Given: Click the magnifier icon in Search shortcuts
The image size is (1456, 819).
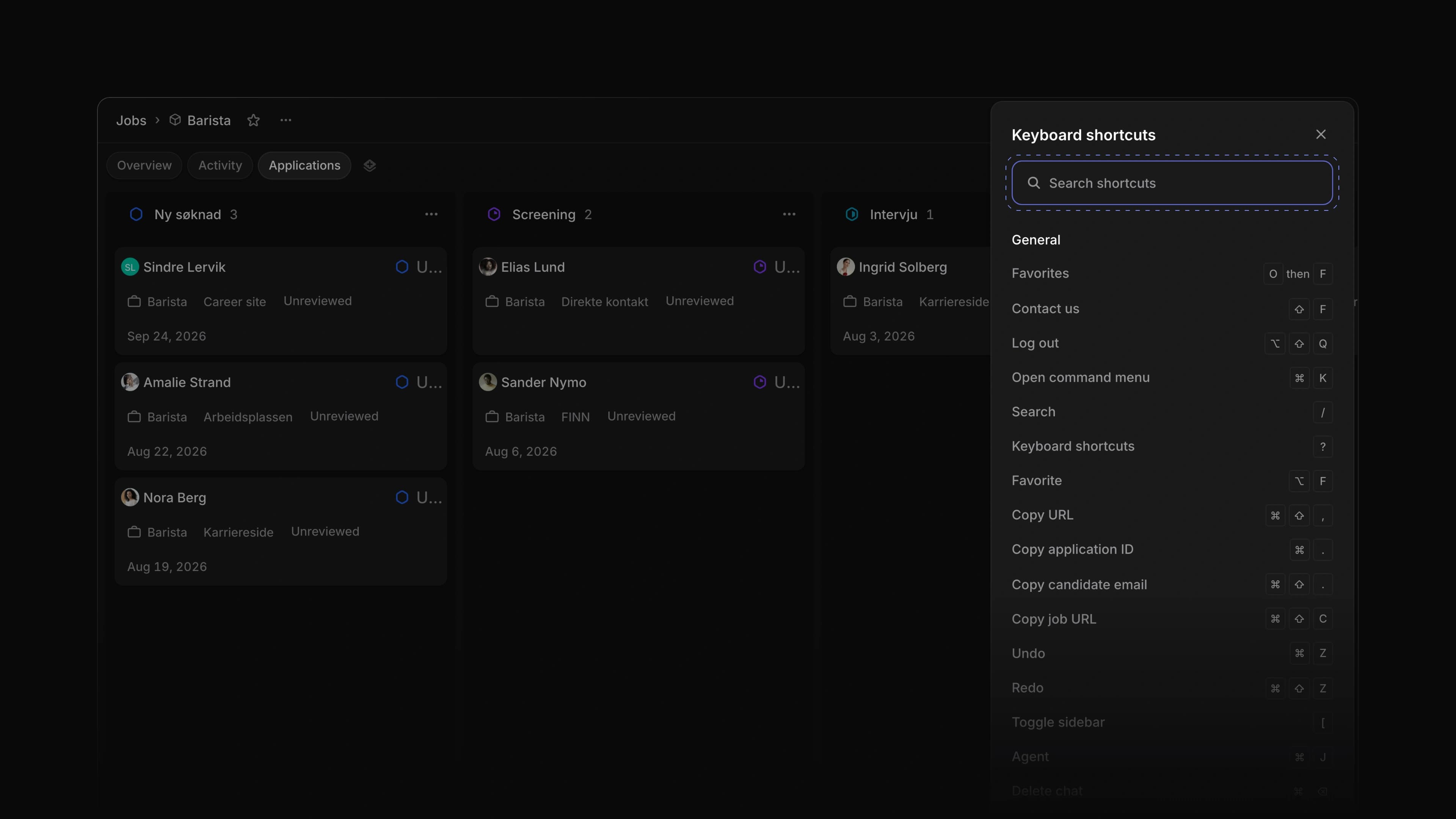Looking at the screenshot, I should pos(1034,182).
